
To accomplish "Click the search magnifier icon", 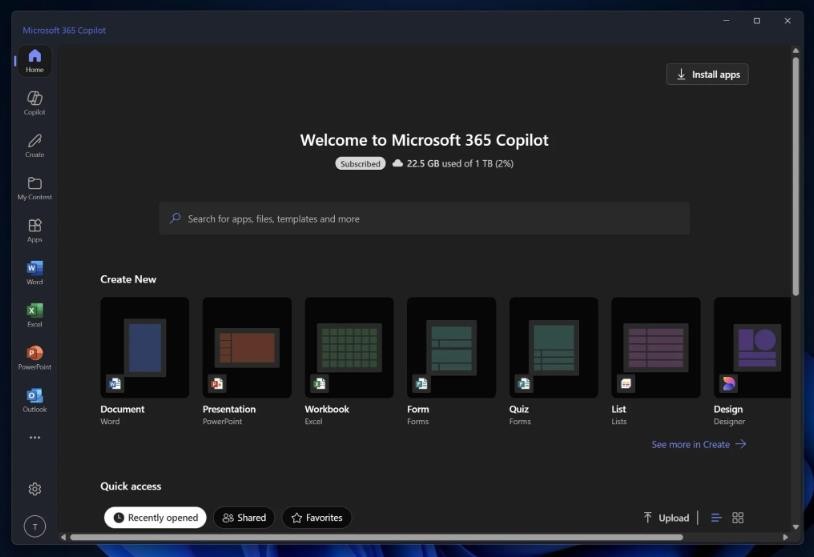I will pyautogui.click(x=175, y=218).
